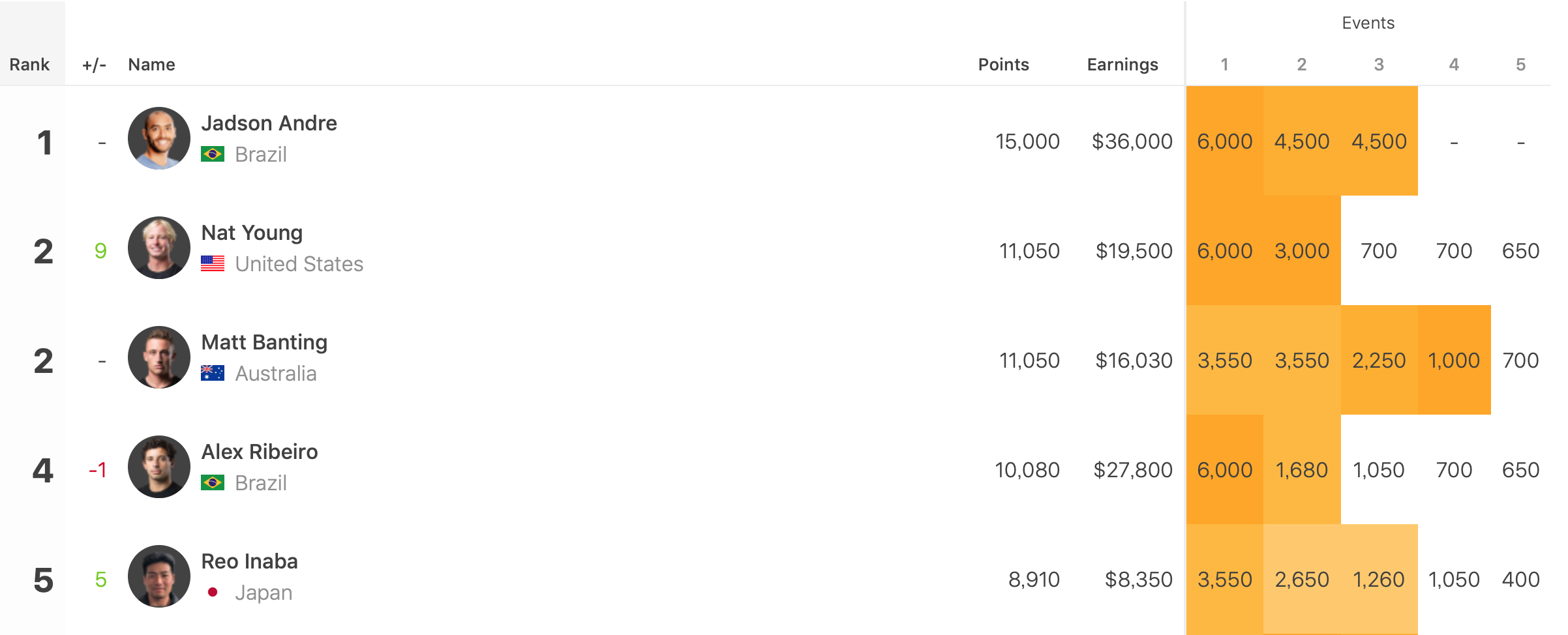Click the Brazil flag under Jadson Andre
The image size is (1568, 635).
pyautogui.click(x=213, y=155)
